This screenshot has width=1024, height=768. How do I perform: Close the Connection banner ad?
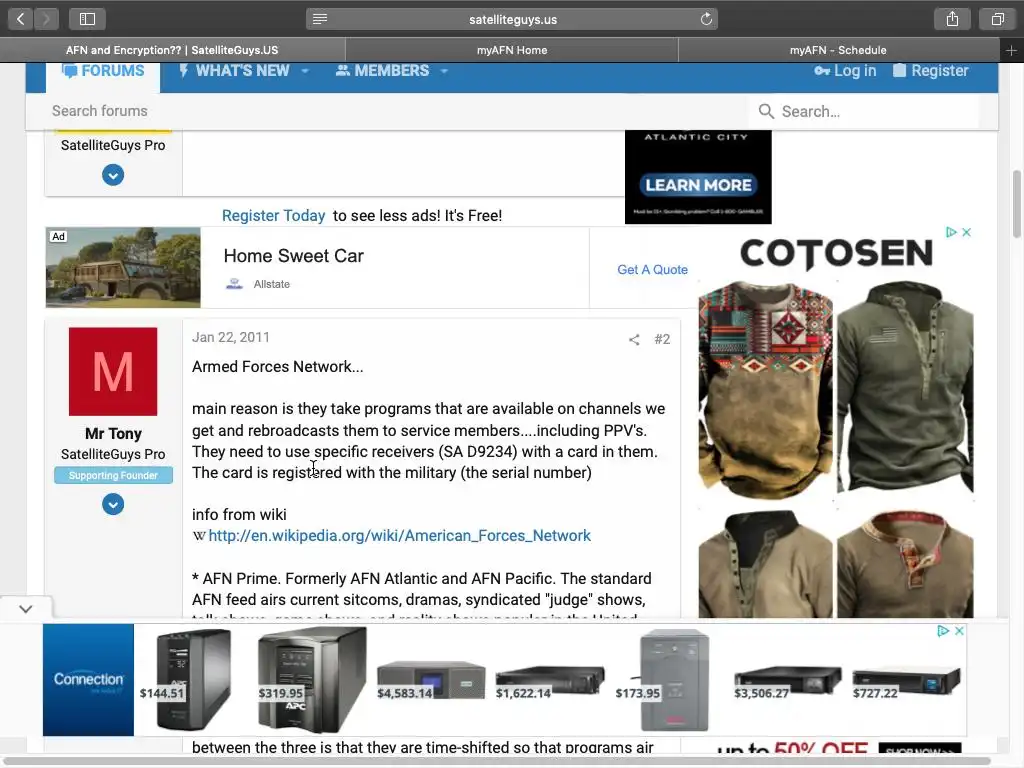(959, 631)
